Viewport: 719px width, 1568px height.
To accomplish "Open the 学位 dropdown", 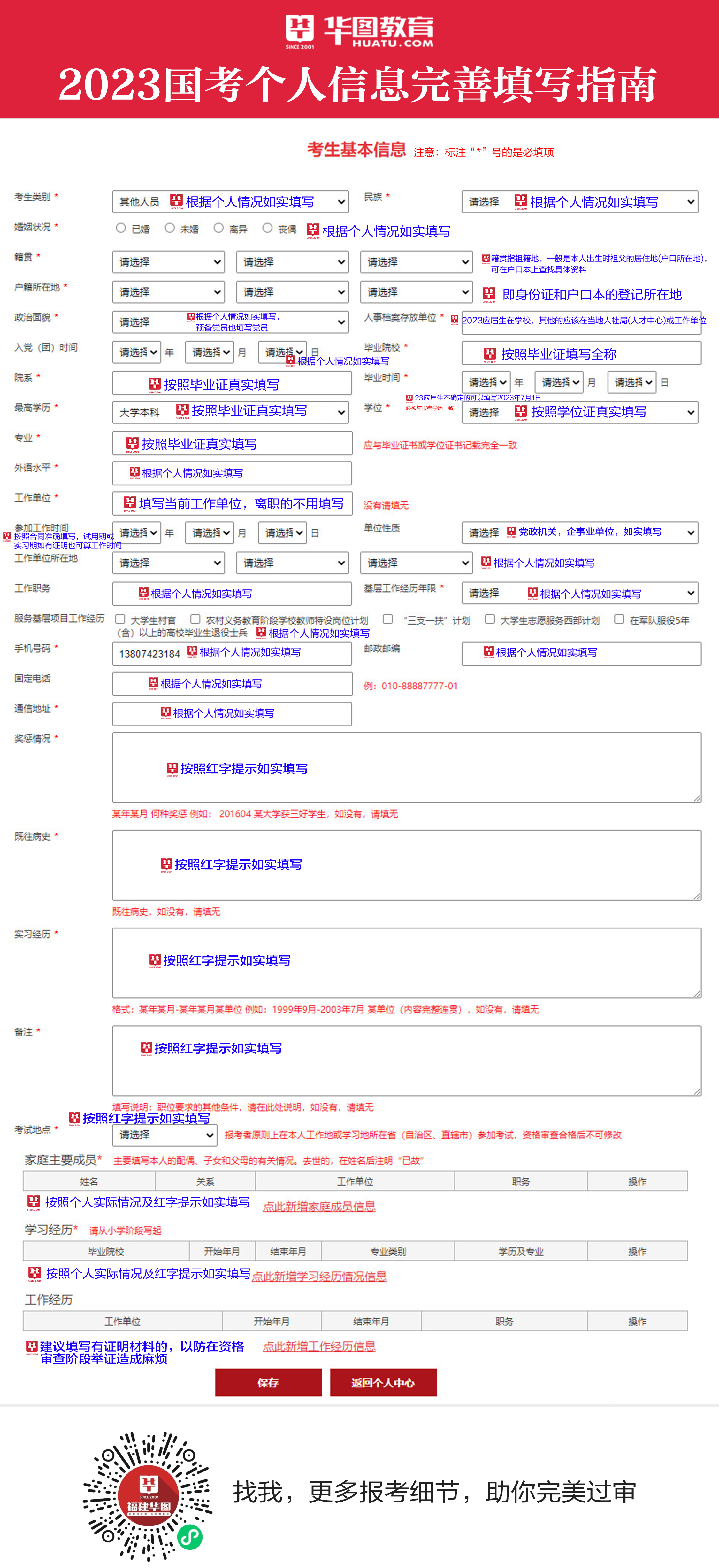I will tap(580, 412).
